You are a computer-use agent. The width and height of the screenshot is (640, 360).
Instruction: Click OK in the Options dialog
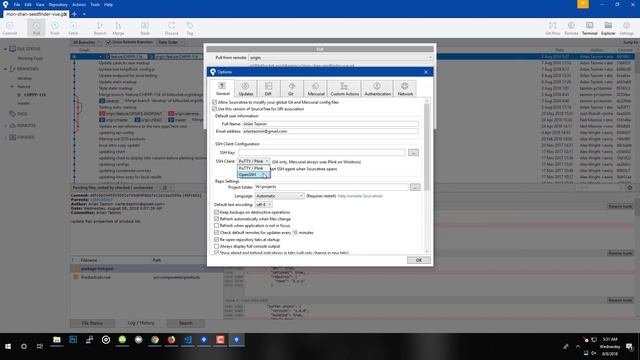(418, 260)
